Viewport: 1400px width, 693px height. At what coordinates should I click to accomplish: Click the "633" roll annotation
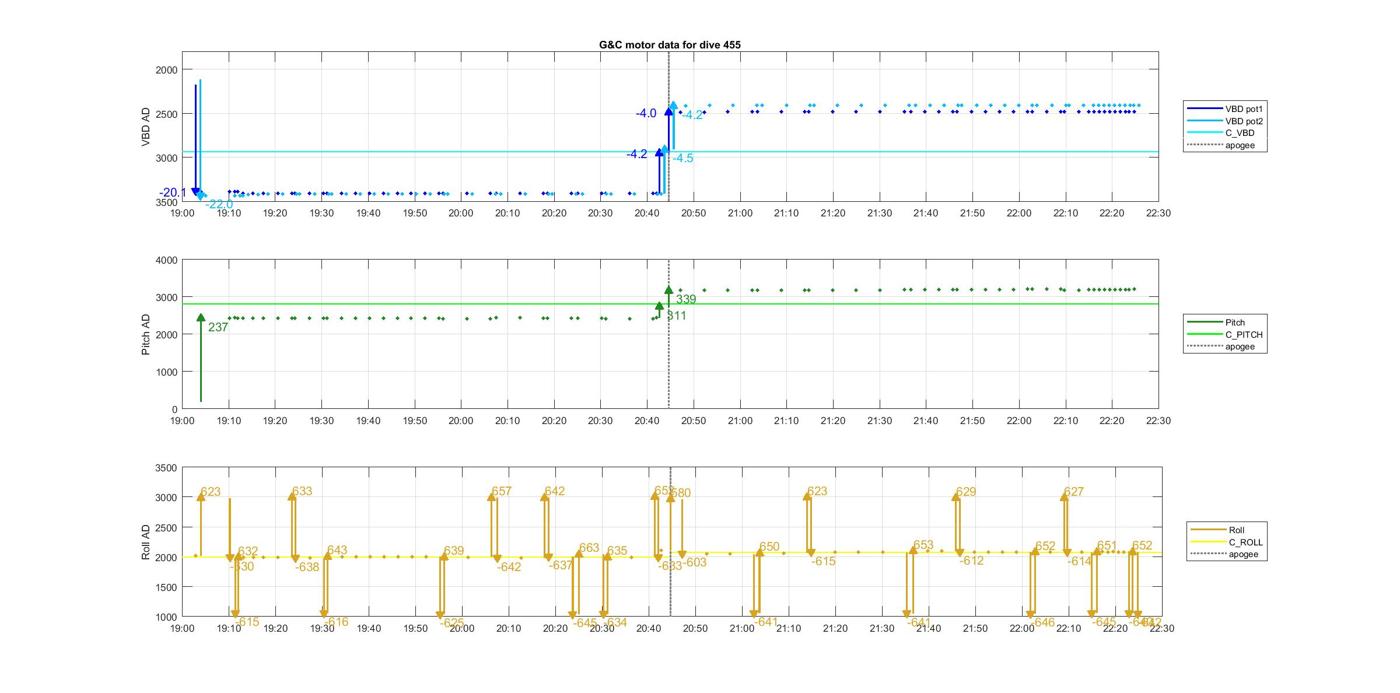[302, 491]
